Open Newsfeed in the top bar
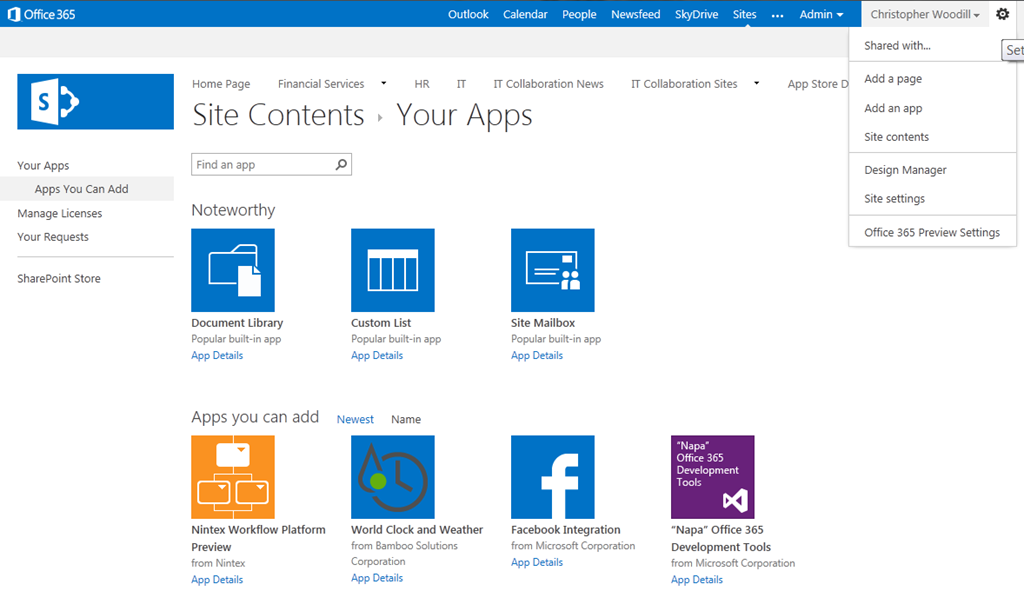This screenshot has width=1024, height=591. click(x=635, y=14)
